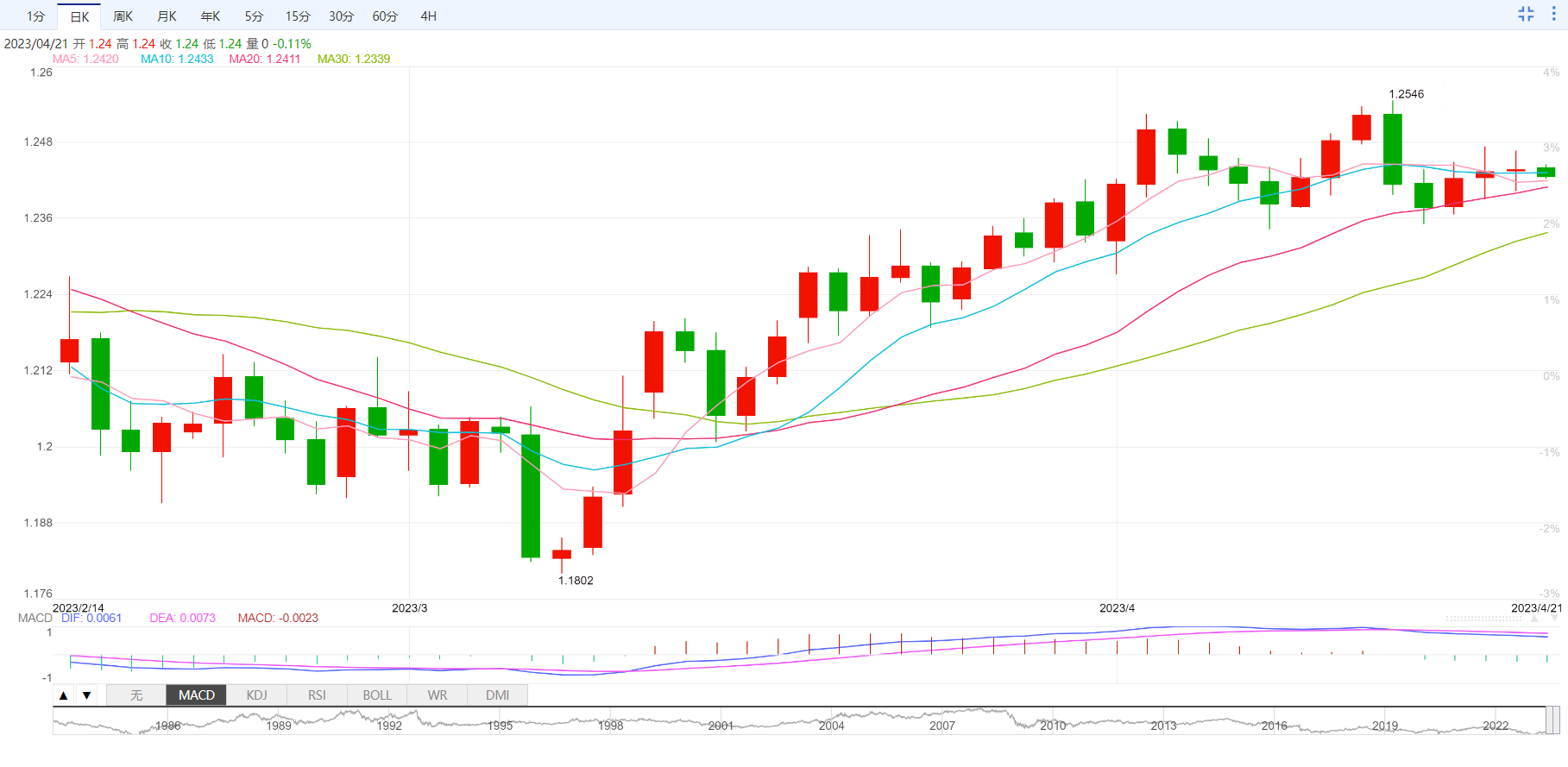Select the 无 (none) indicator option

coord(136,695)
